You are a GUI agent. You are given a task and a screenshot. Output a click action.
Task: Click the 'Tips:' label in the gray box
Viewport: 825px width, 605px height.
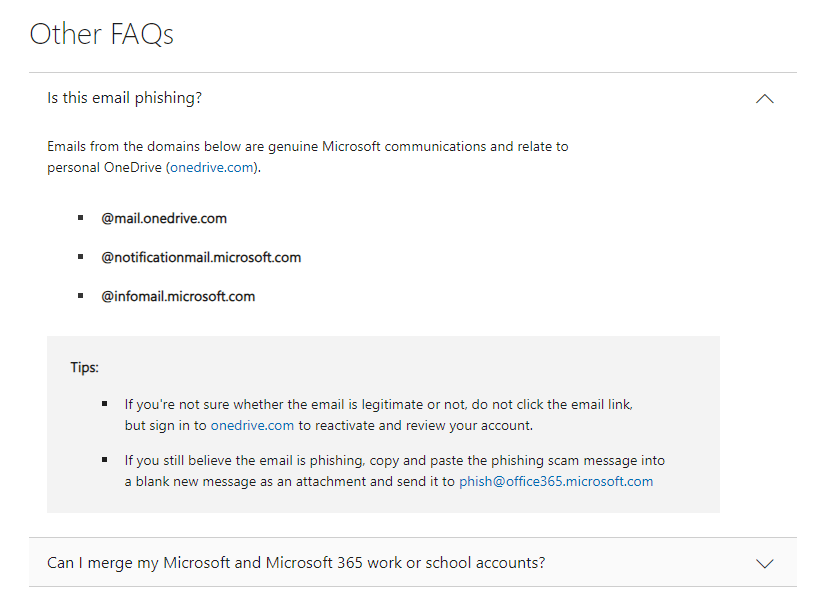(x=85, y=367)
